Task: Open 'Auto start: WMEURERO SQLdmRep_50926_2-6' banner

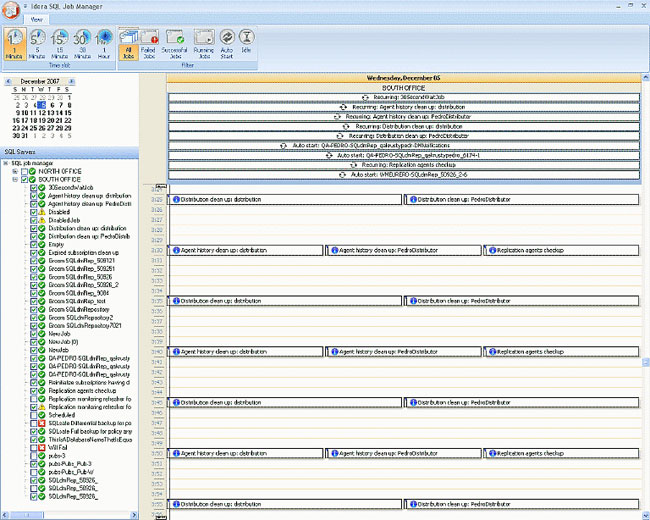Action: (x=403, y=175)
